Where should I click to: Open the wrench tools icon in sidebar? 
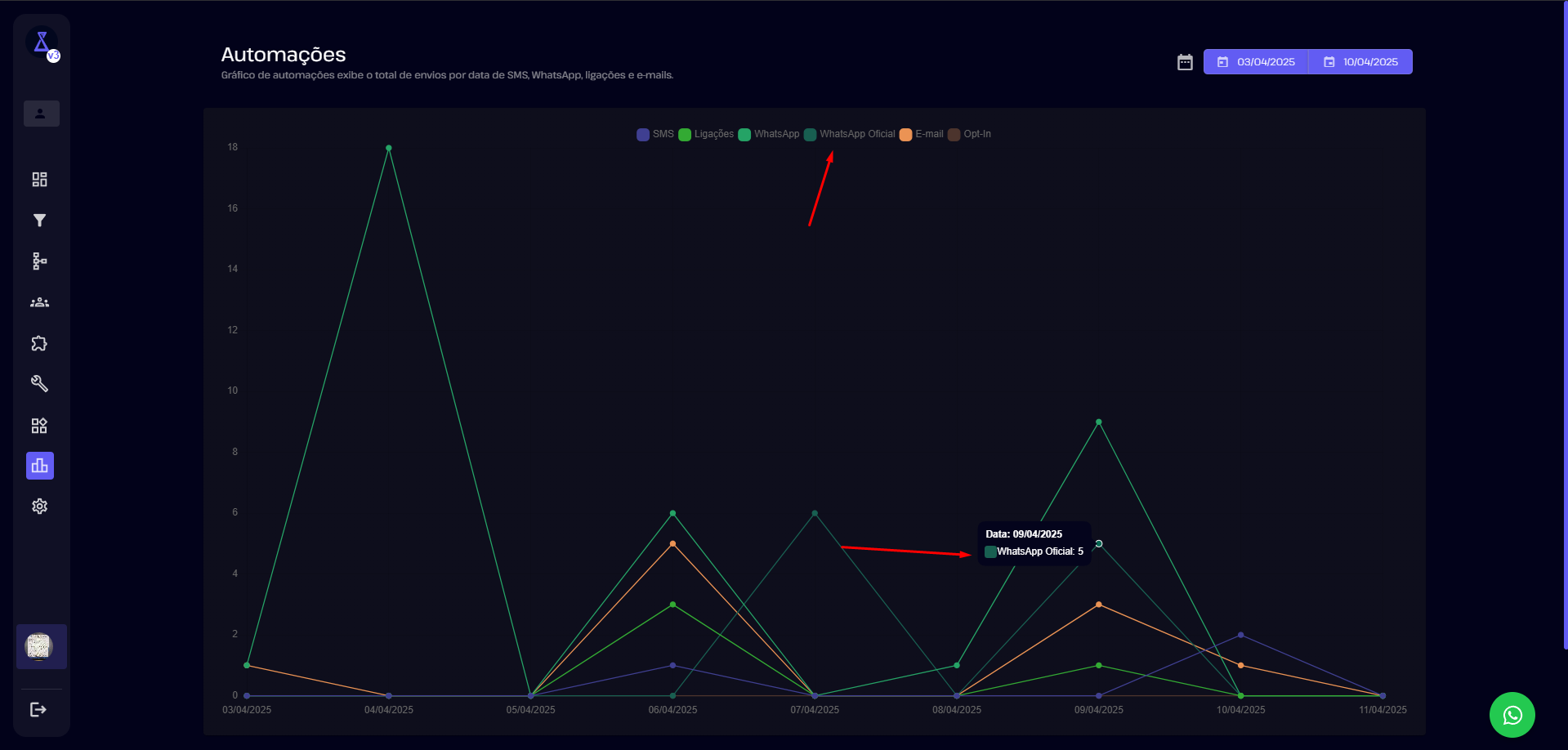(x=39, y=384)
